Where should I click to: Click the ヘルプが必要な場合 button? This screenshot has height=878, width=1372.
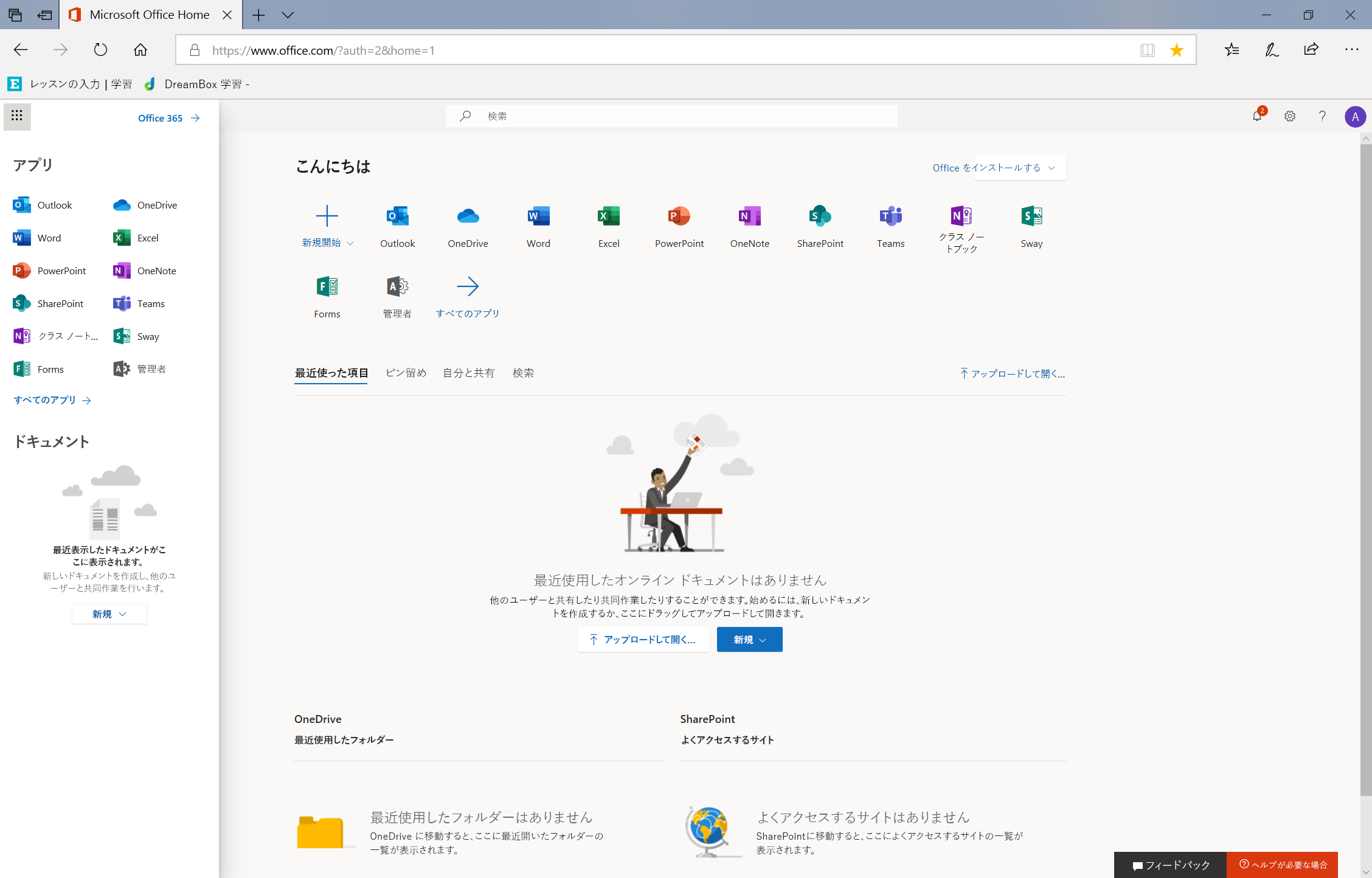coord(1283,865)
